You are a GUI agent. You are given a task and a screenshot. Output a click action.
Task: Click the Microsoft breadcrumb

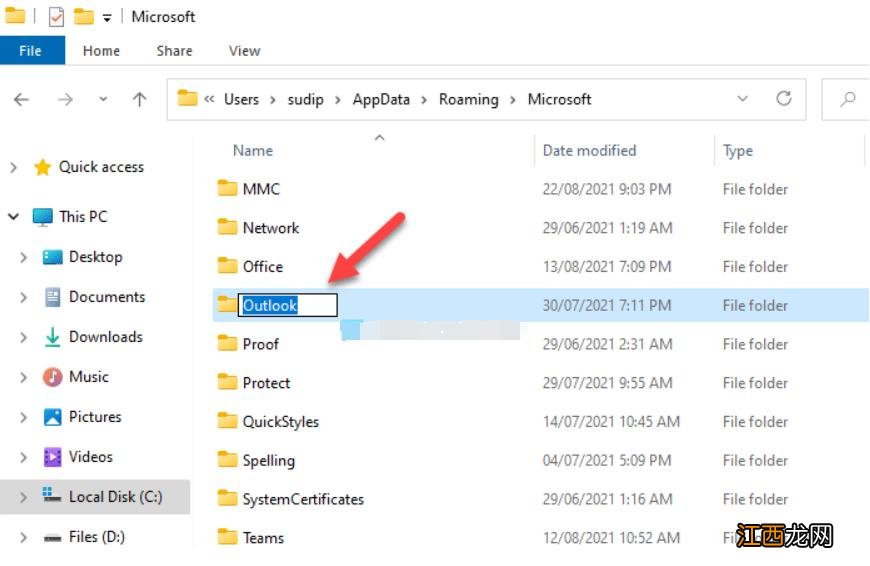coord(559,99)
